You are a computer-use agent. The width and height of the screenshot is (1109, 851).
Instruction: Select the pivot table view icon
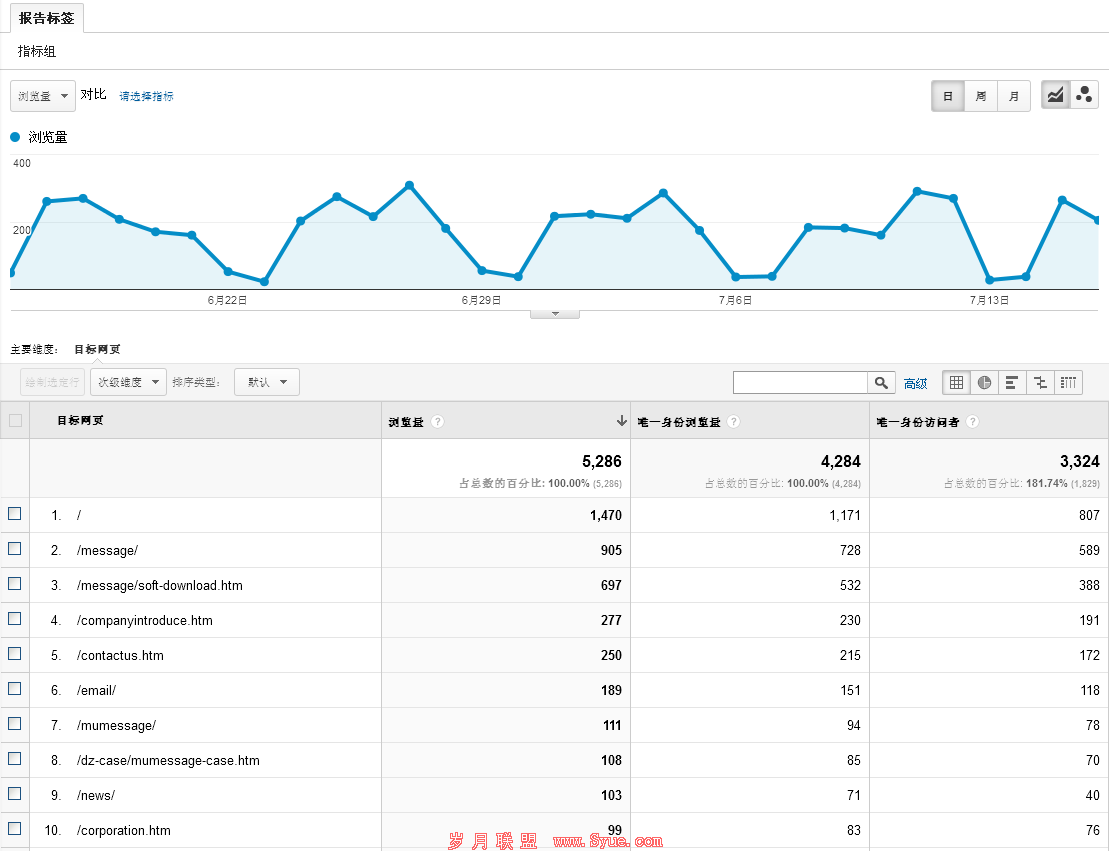(1069, 383)
